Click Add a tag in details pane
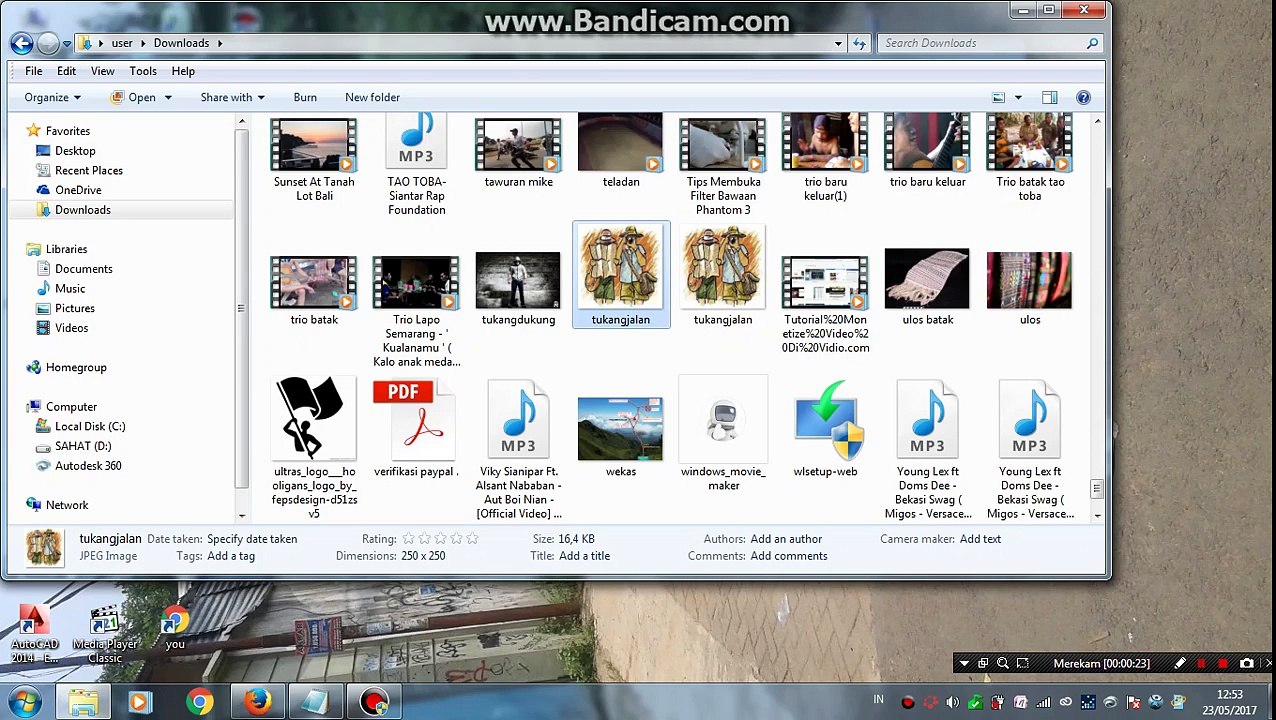The height and width of the screenshot is (720, 1276). click(x=231, y=556)
